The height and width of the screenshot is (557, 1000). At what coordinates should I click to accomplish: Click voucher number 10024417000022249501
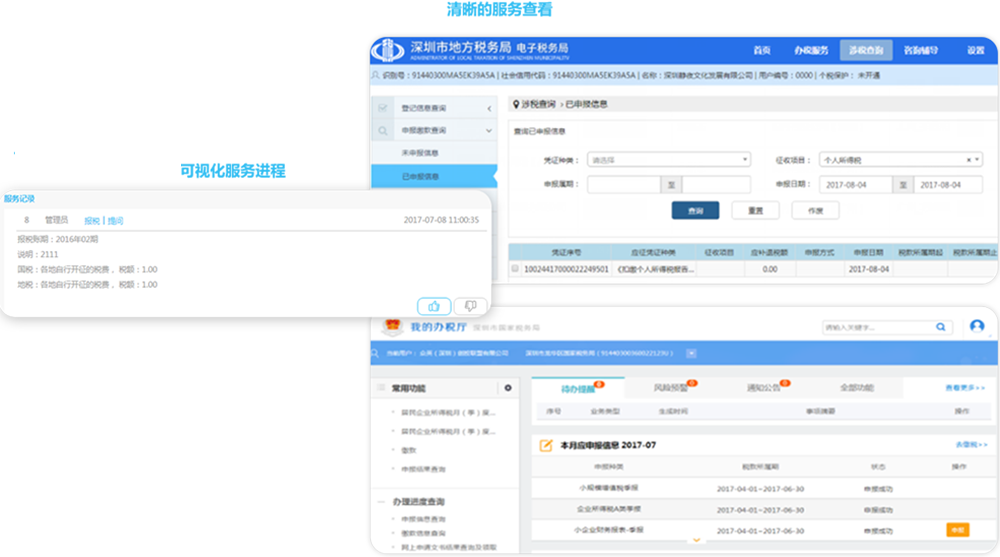click(566, 269)
